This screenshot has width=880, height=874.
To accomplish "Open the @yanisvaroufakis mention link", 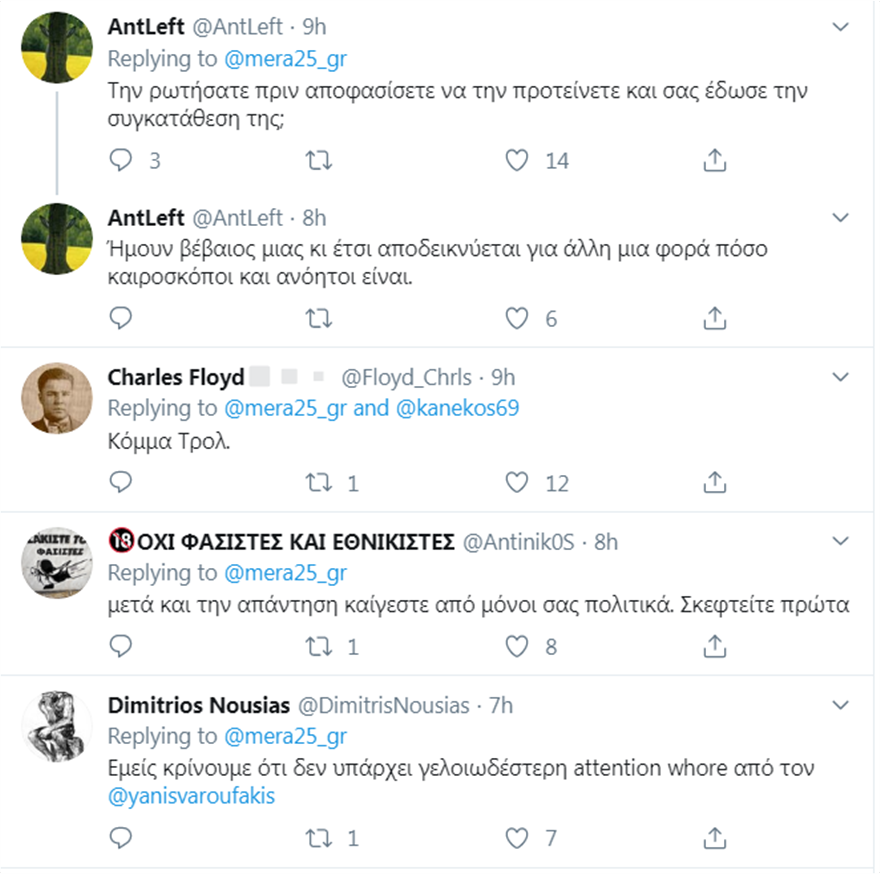I will [191, 797].
